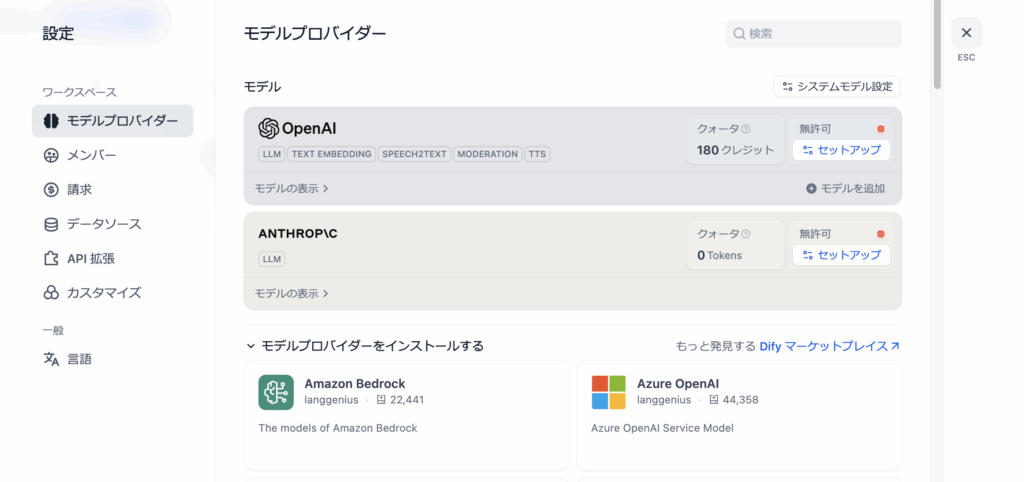
Task: Click the red status indicator for OpenAI
Action: click(x=881, y=129)
